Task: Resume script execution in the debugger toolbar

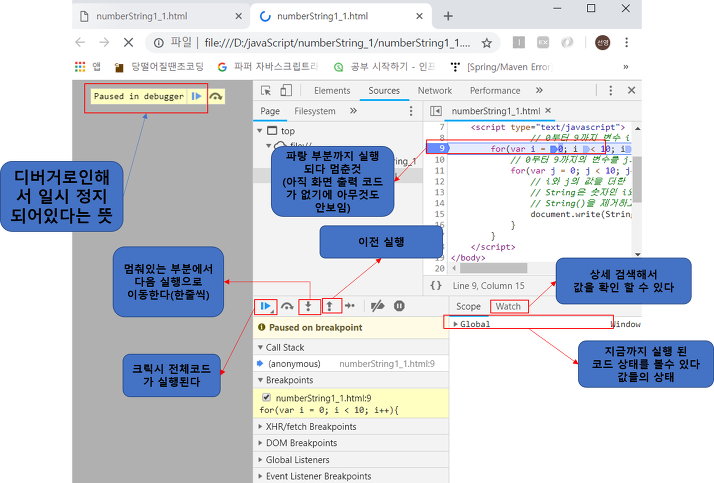Action: click(x=266, y=306)
